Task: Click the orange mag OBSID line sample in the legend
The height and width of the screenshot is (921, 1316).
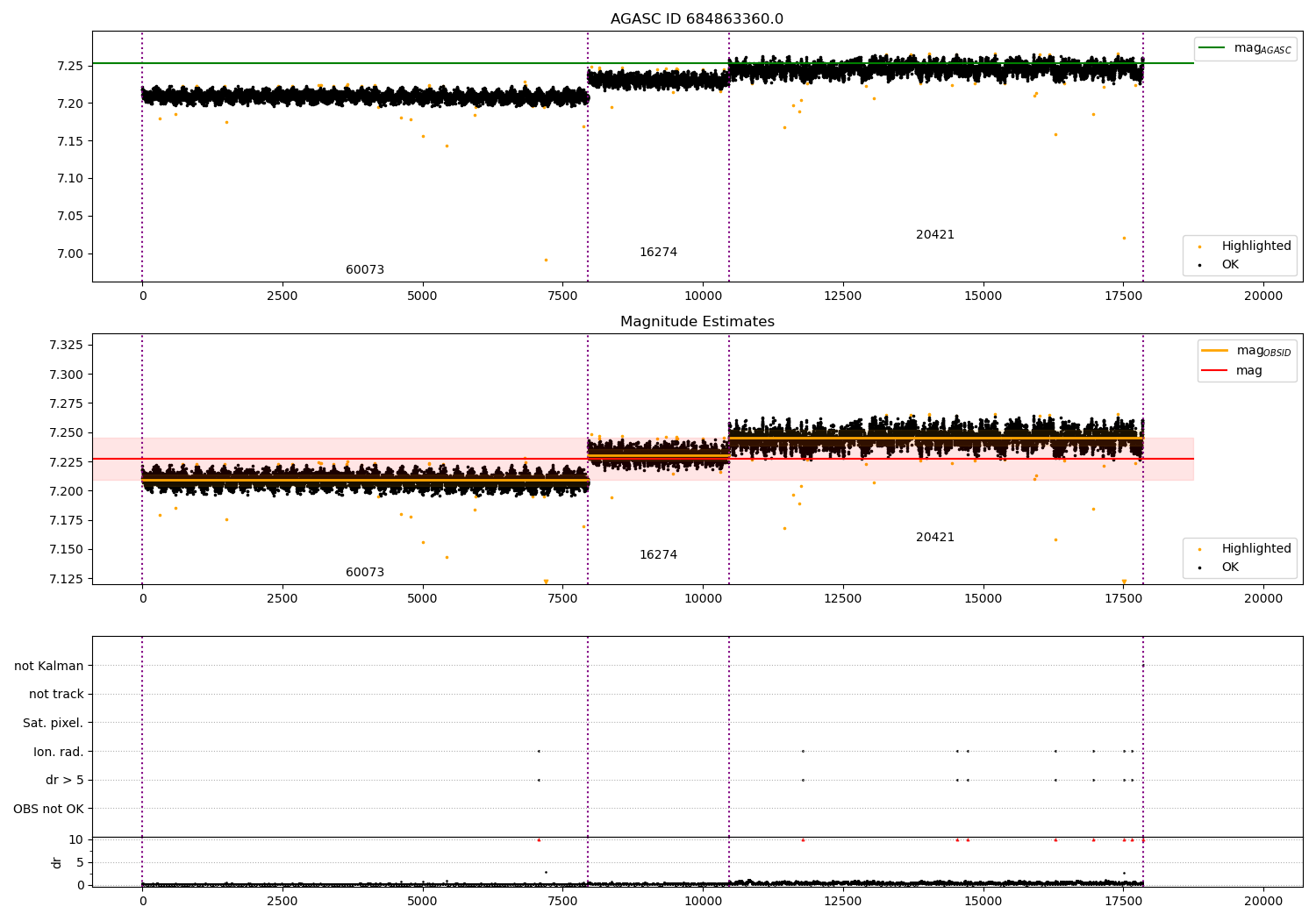Action: [1214, 351]
